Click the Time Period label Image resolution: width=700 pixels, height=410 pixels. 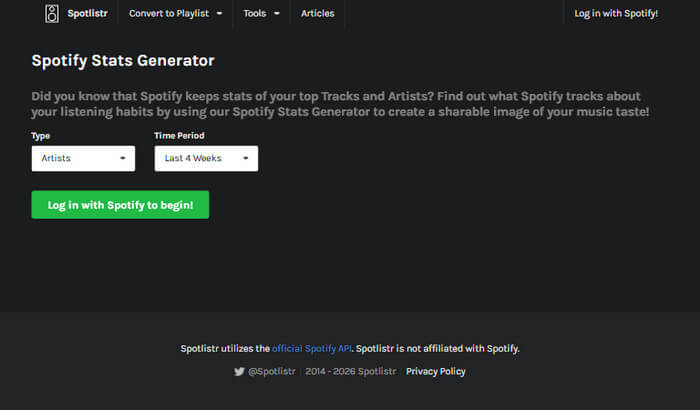pyautogui.click(x=179, y=136)
